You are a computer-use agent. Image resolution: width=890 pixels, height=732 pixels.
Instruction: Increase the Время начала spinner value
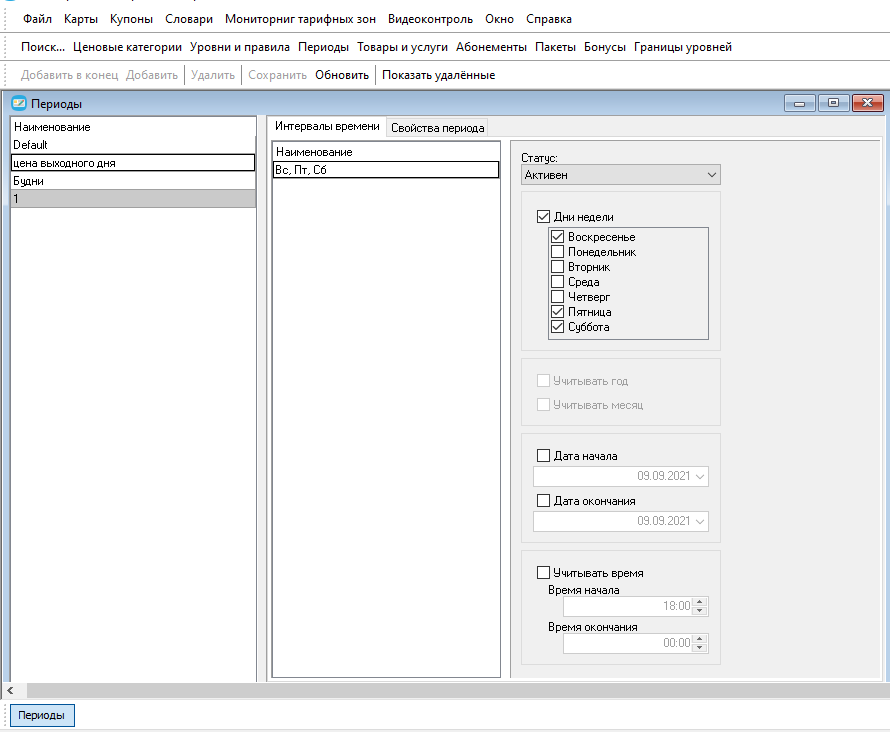(700, 602)
